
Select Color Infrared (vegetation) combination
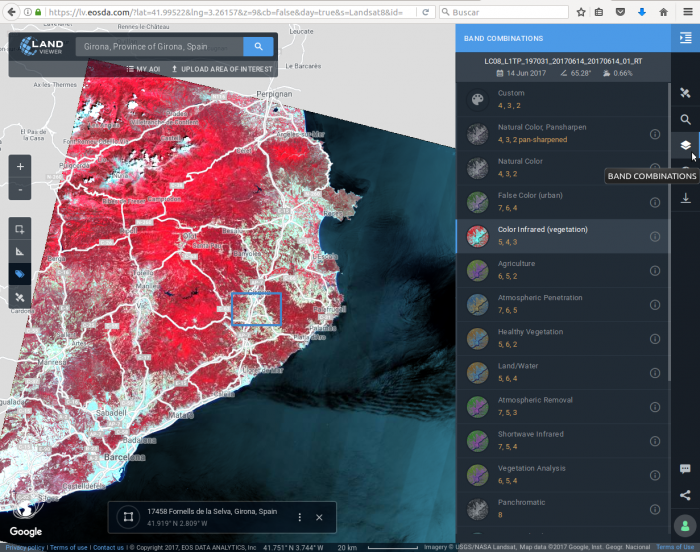click(563, 236)
